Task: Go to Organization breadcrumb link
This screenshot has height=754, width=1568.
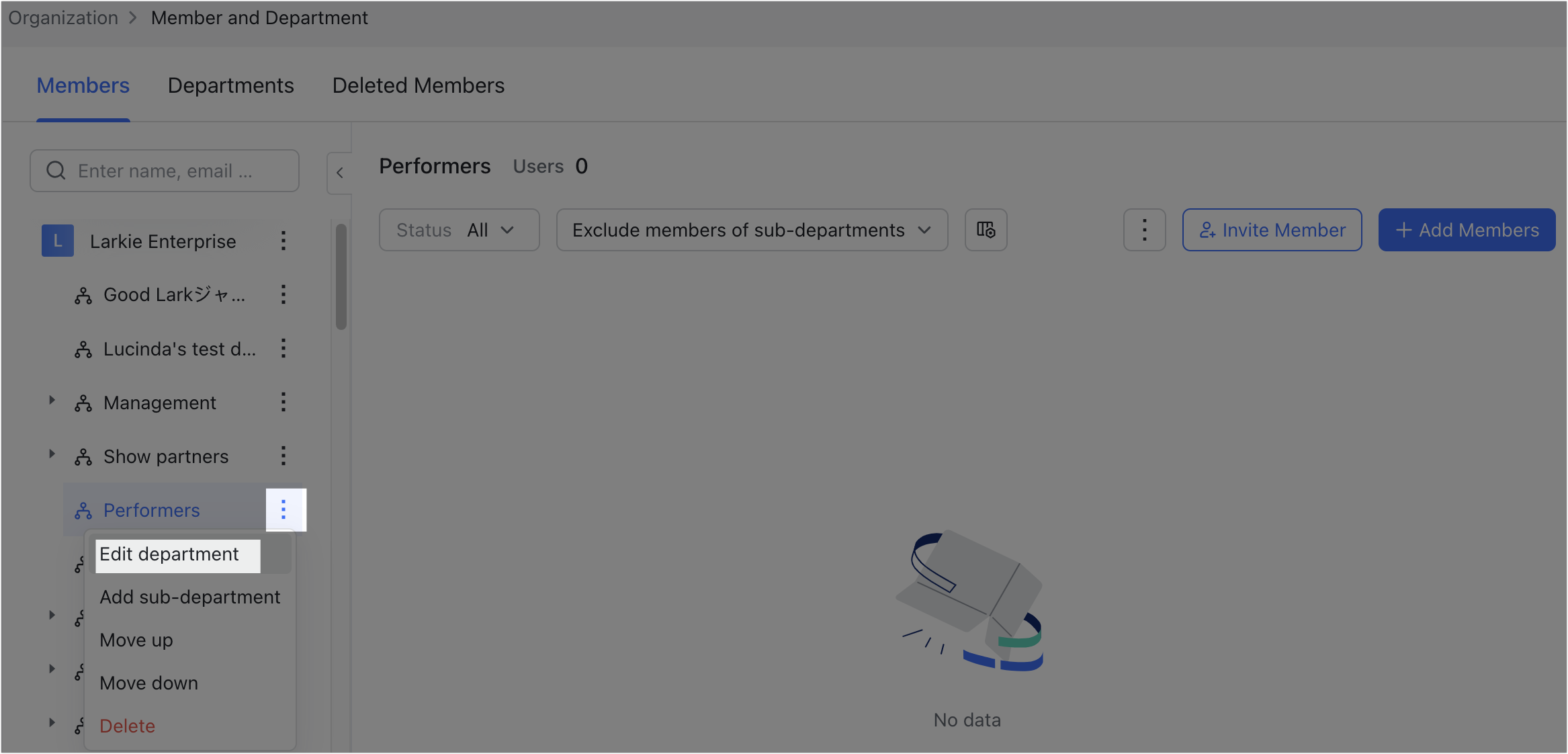Action: point(63,18)
